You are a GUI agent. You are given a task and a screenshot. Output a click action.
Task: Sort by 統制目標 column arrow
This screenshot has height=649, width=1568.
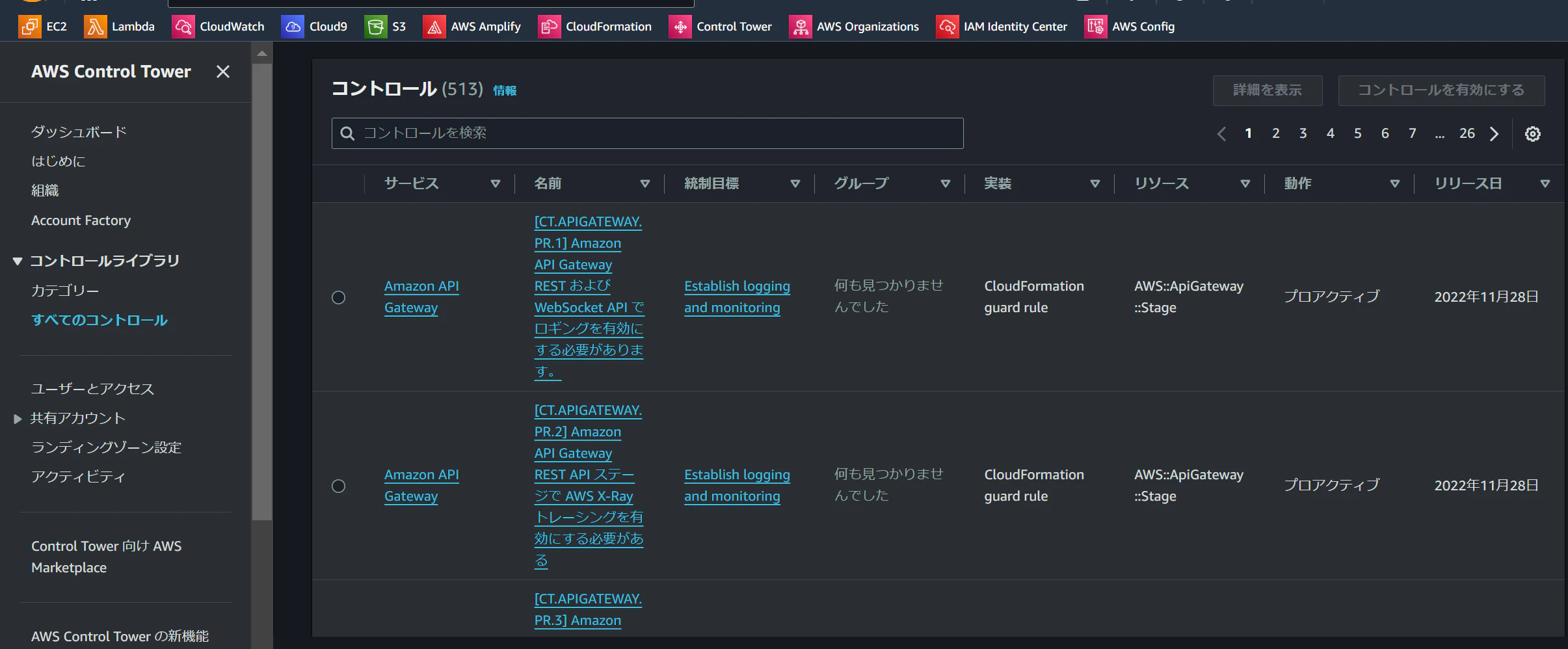coord(795,184)
